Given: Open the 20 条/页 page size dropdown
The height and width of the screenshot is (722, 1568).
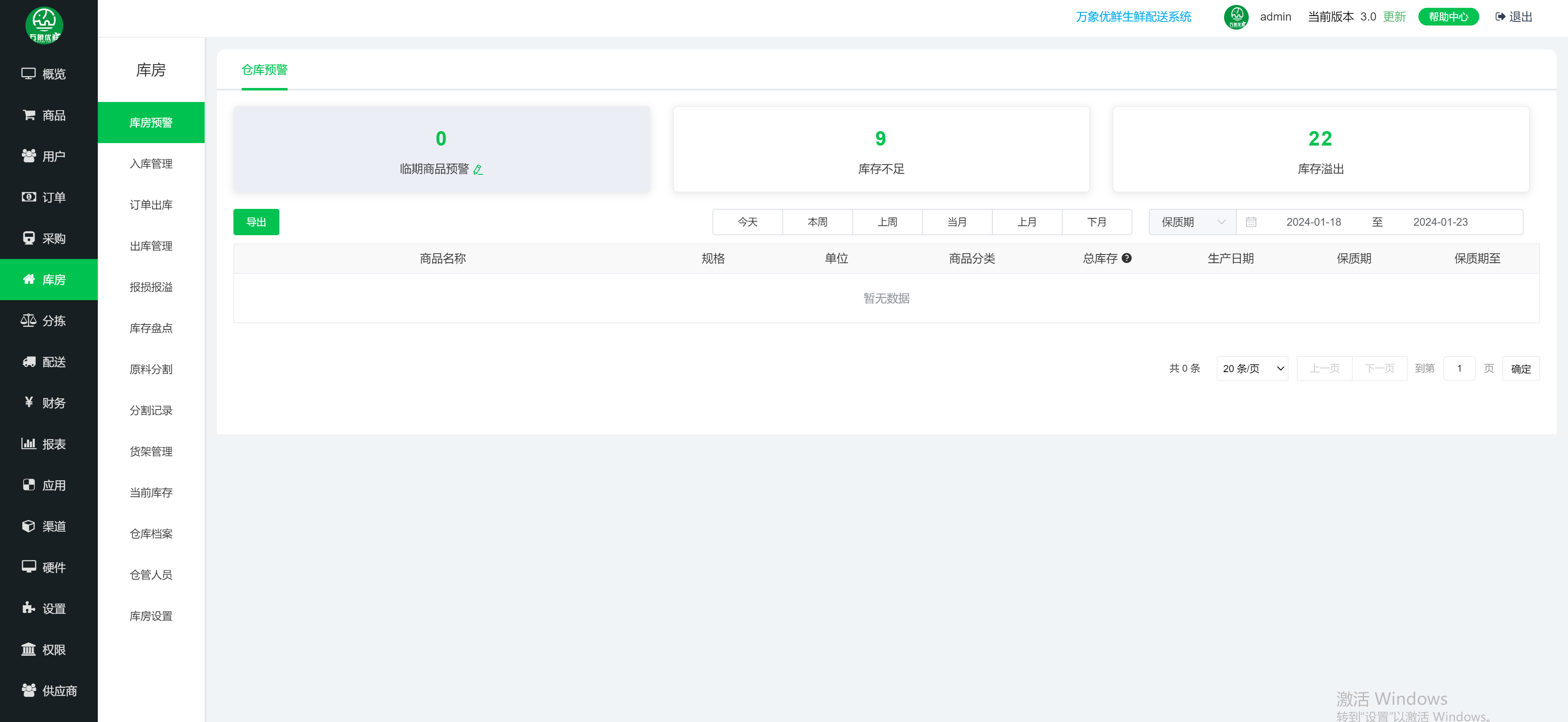Looking at the screenshot, I should coord(1252,368).
